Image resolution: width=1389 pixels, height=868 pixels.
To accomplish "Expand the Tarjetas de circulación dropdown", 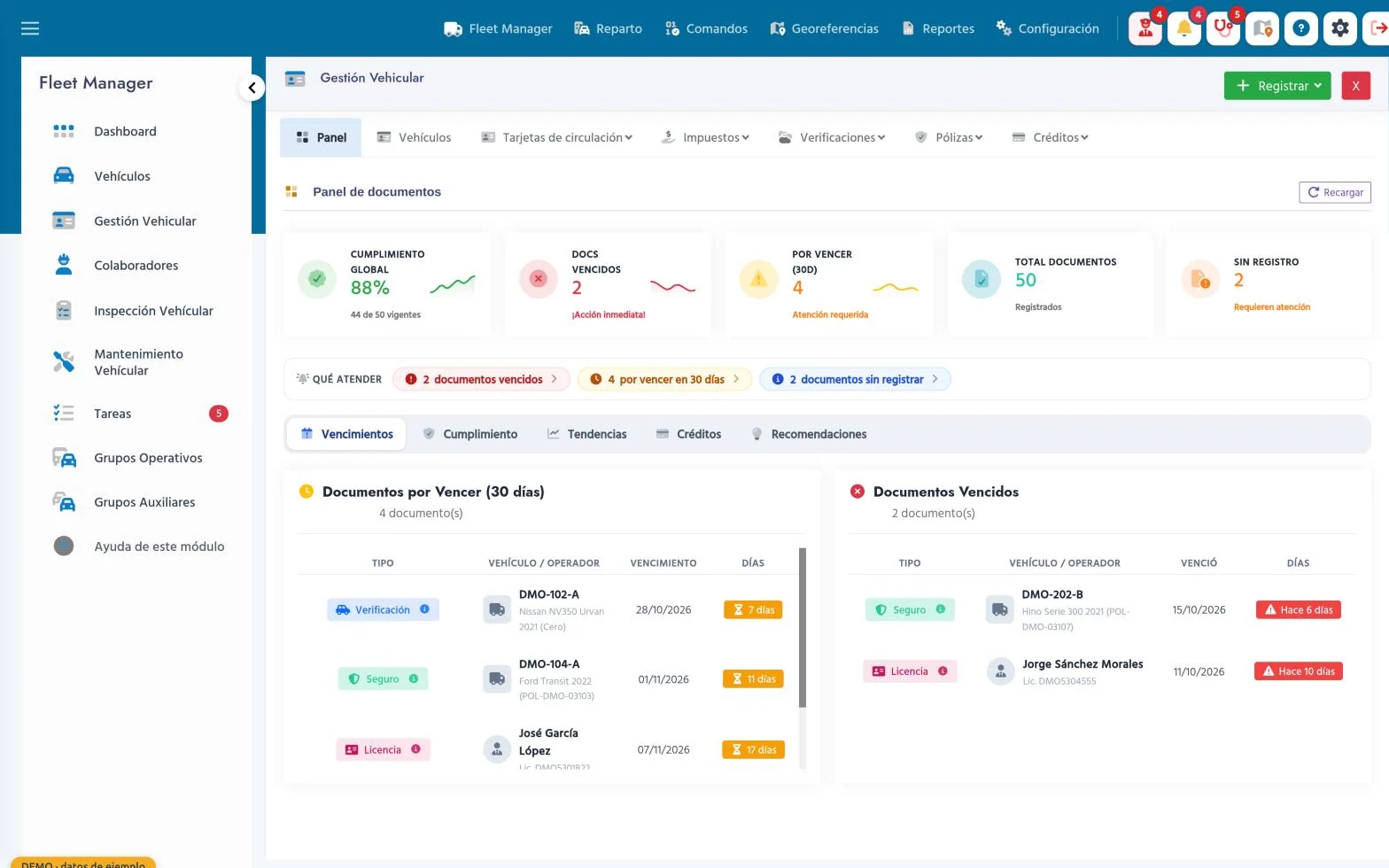I will tap(557, 137).
